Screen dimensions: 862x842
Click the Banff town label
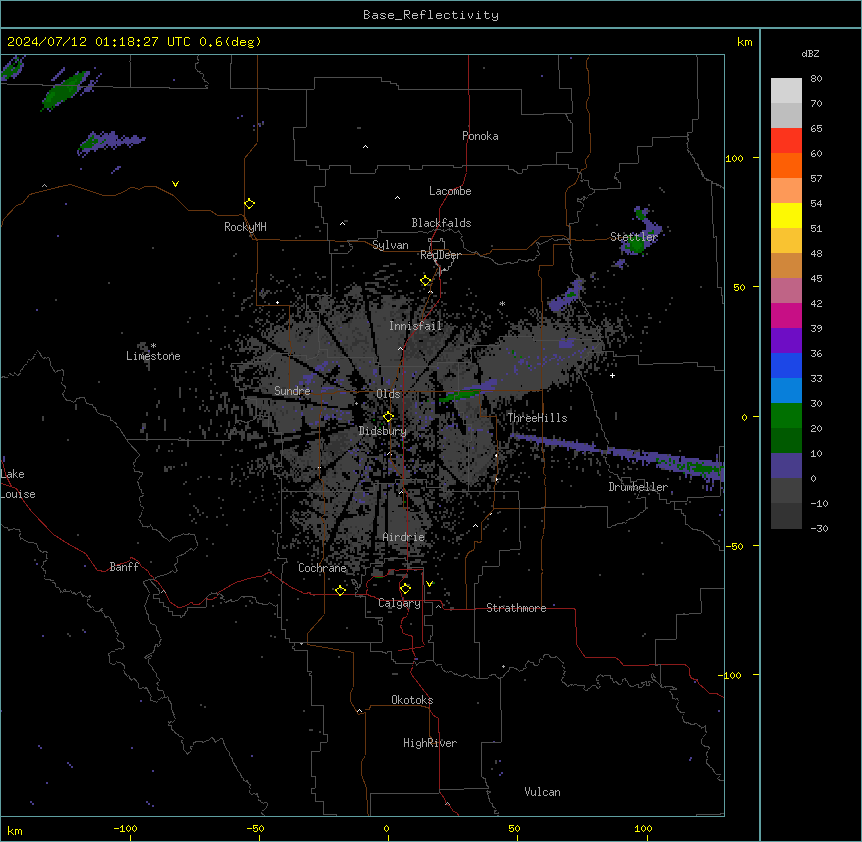click(124, 567)
